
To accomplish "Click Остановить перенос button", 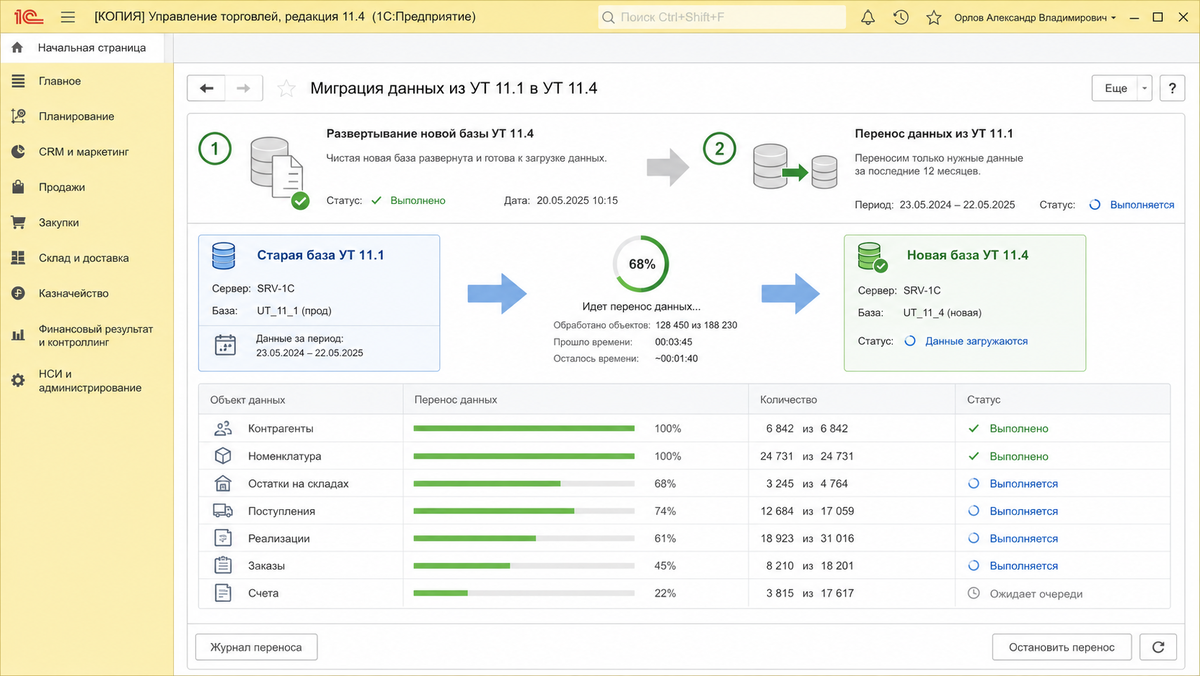I will click(x=1061, y=647).
